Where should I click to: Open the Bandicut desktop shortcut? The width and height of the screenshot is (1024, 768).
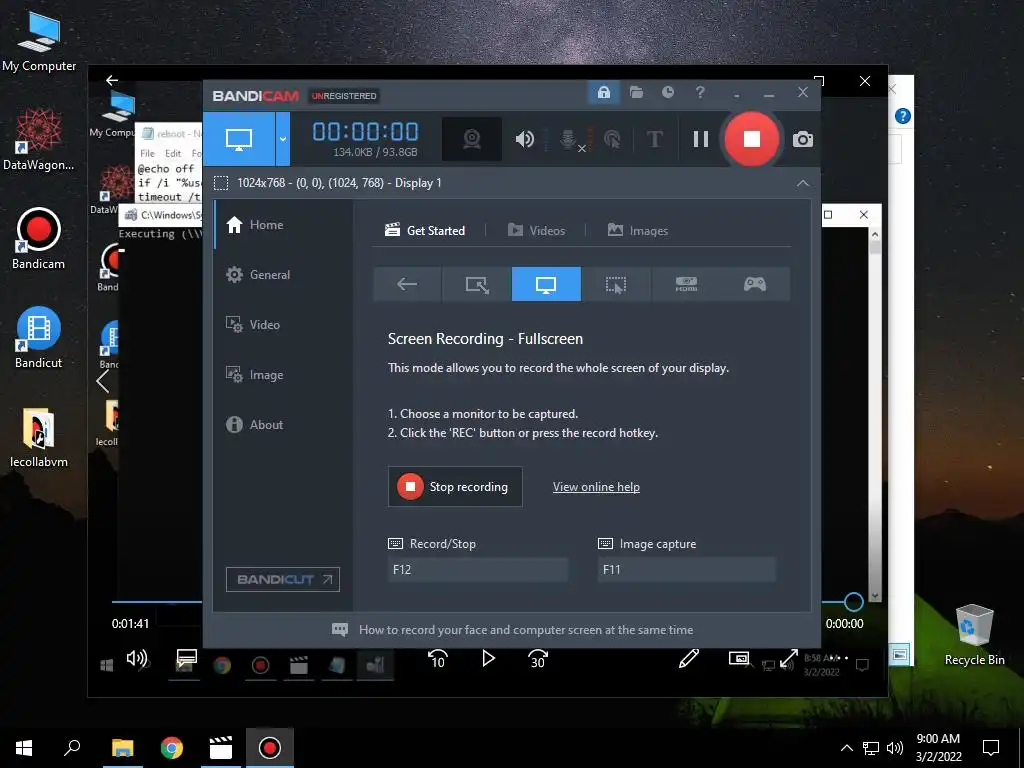pos(39,338)
